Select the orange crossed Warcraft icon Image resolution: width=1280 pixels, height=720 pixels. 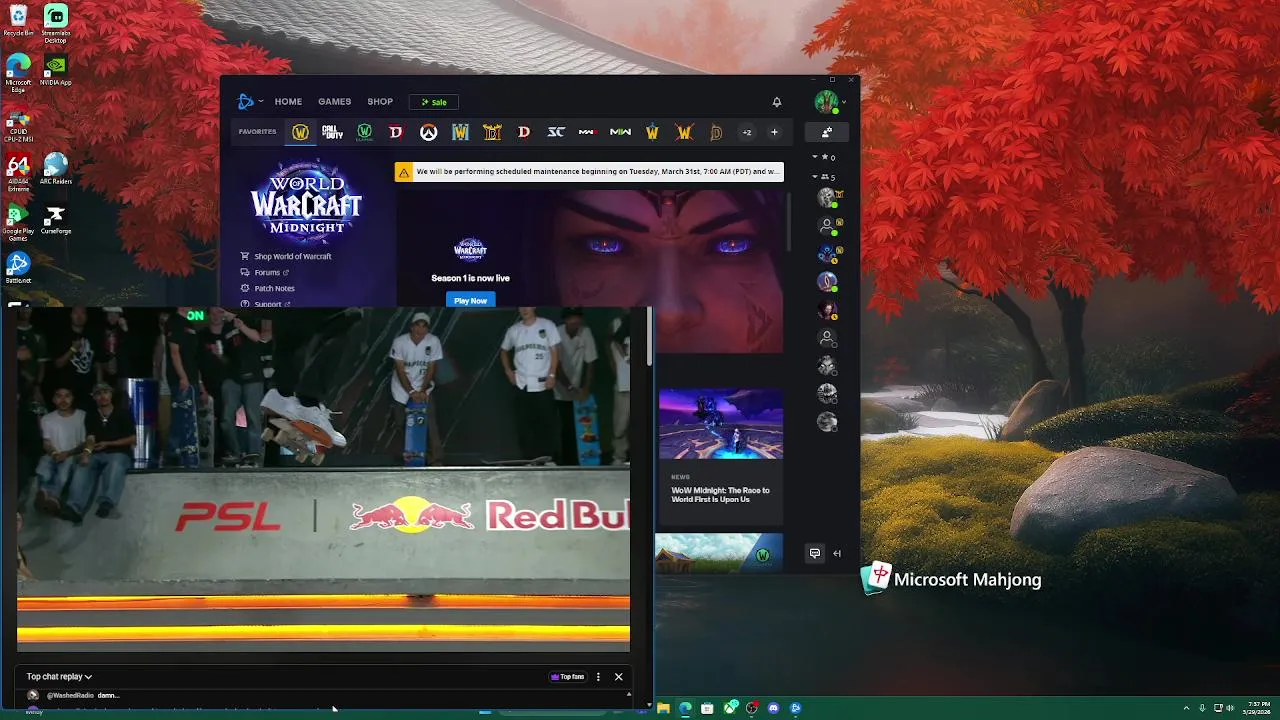coord(684,132)
